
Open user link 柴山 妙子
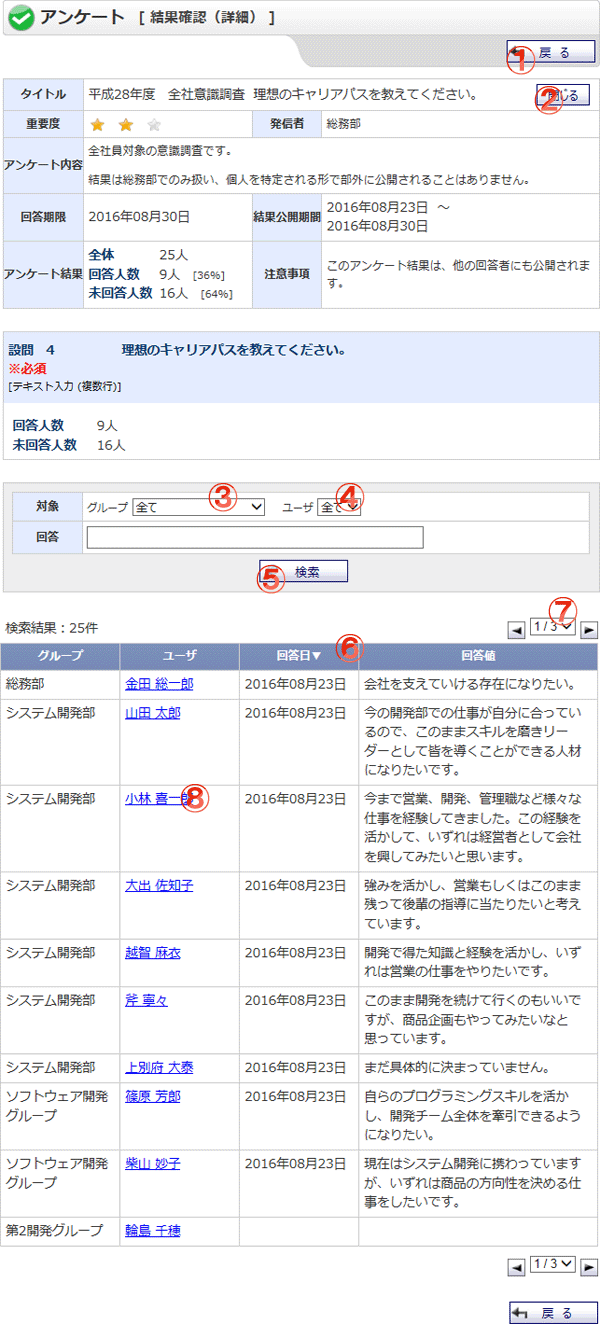[153, 1163]
